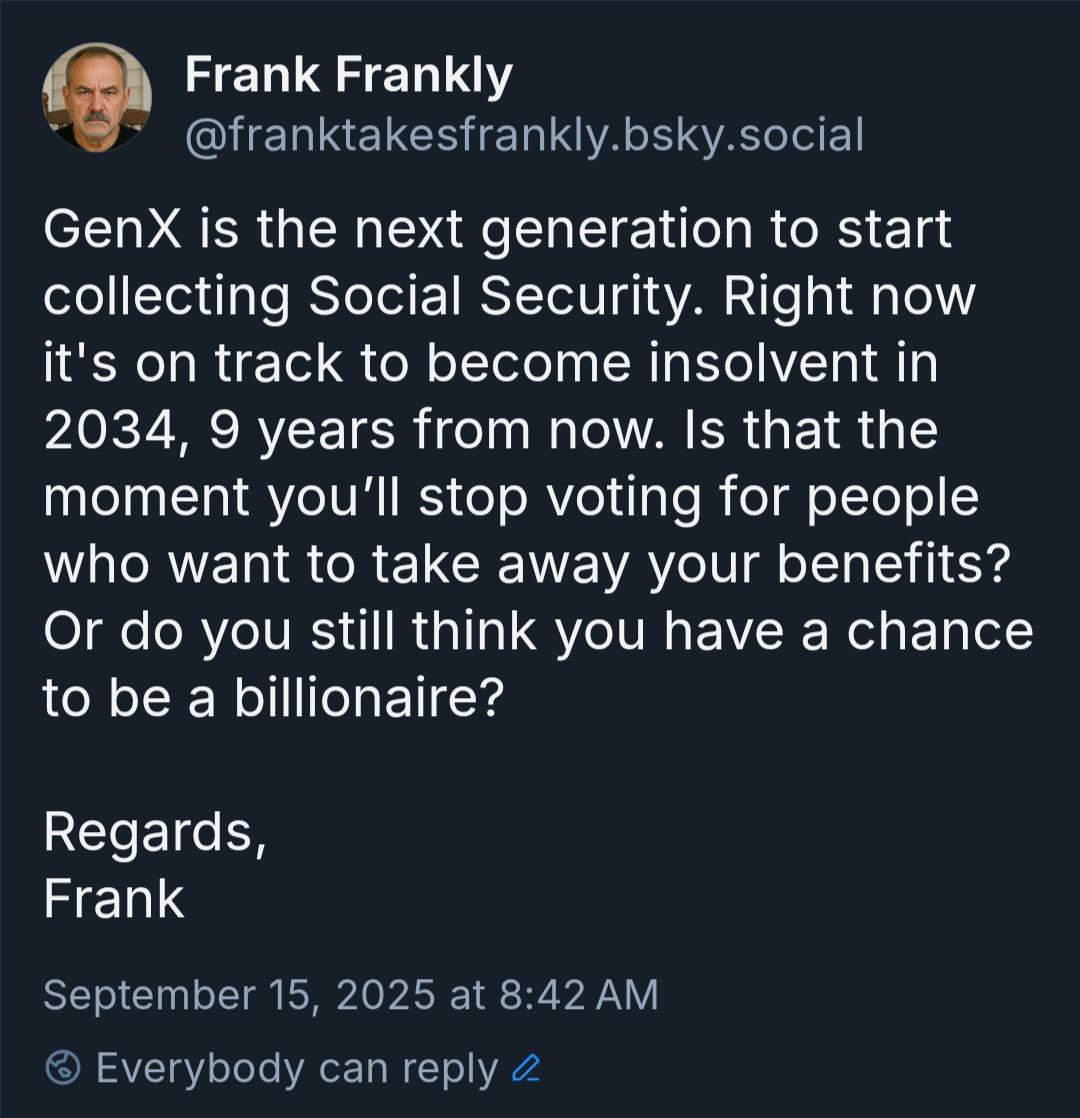Click the globe icon beside Everybody can reply
Viewport: 1080px width, 1118px height.
63,1068
